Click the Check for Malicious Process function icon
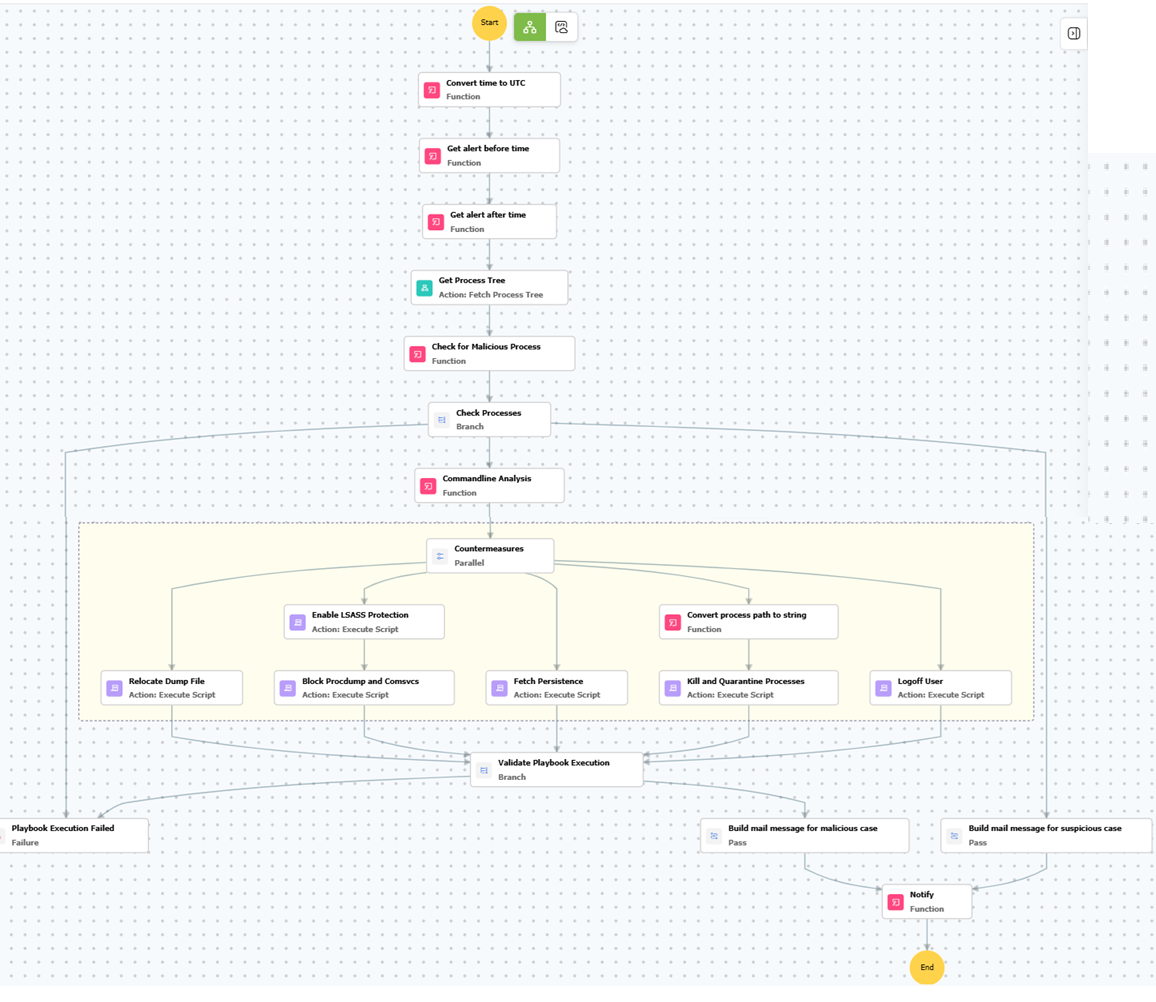Viewport: 1156px width, 1002px height. click(418, 355)
